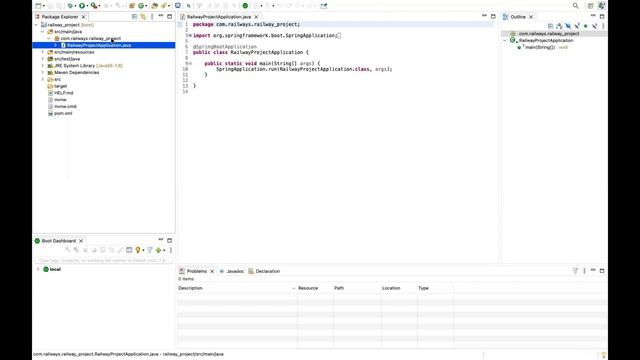Screen dimensions: 640x360
Task: Select pom.xml in Package Explorer
Action: [63, 113]
